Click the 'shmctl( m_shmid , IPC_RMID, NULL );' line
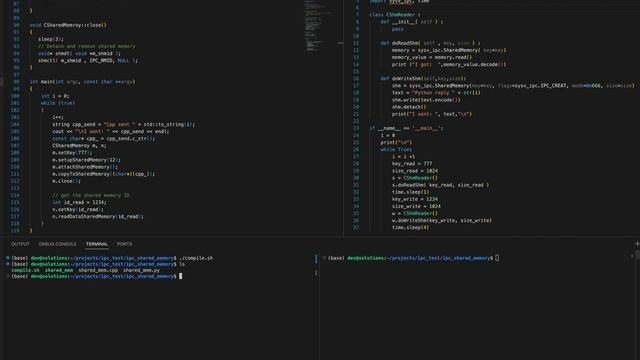This screenshot has width=640, height=360. pos(88,60)
